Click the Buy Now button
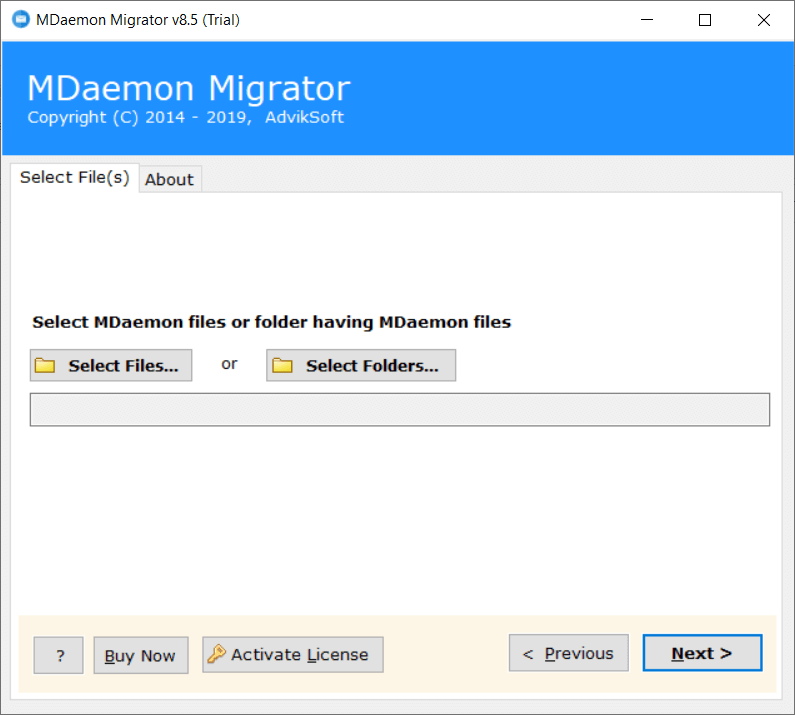This screenshot has width=795, height=715. (x=141, y=655)
